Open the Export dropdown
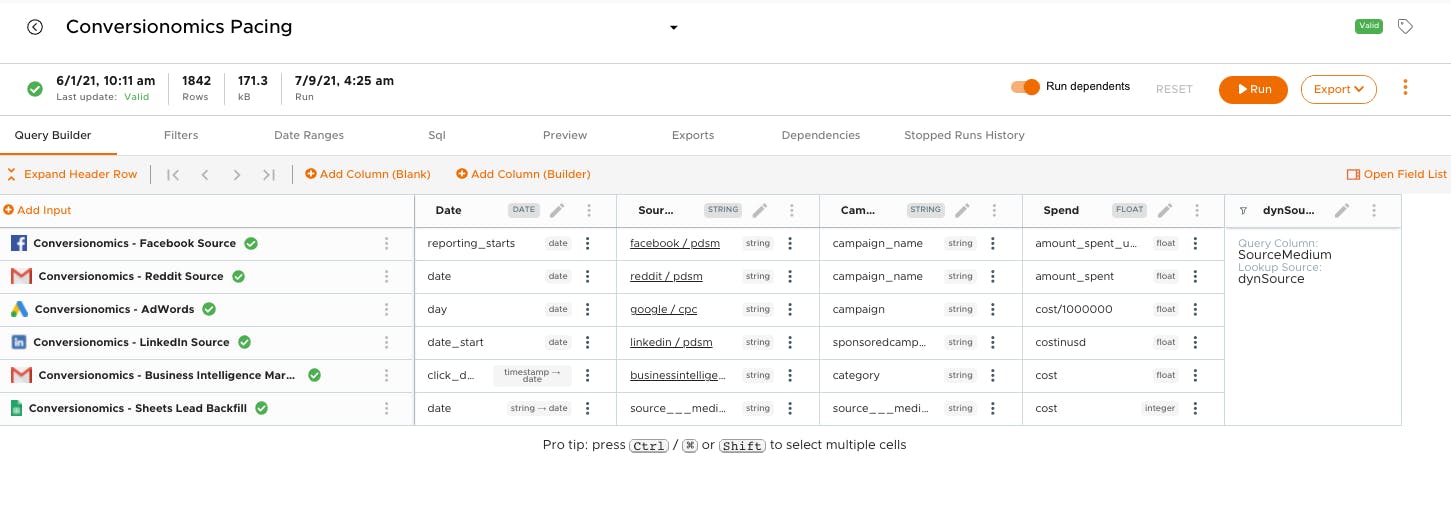Screen dimensions: 1451x508 [1338, 89]
